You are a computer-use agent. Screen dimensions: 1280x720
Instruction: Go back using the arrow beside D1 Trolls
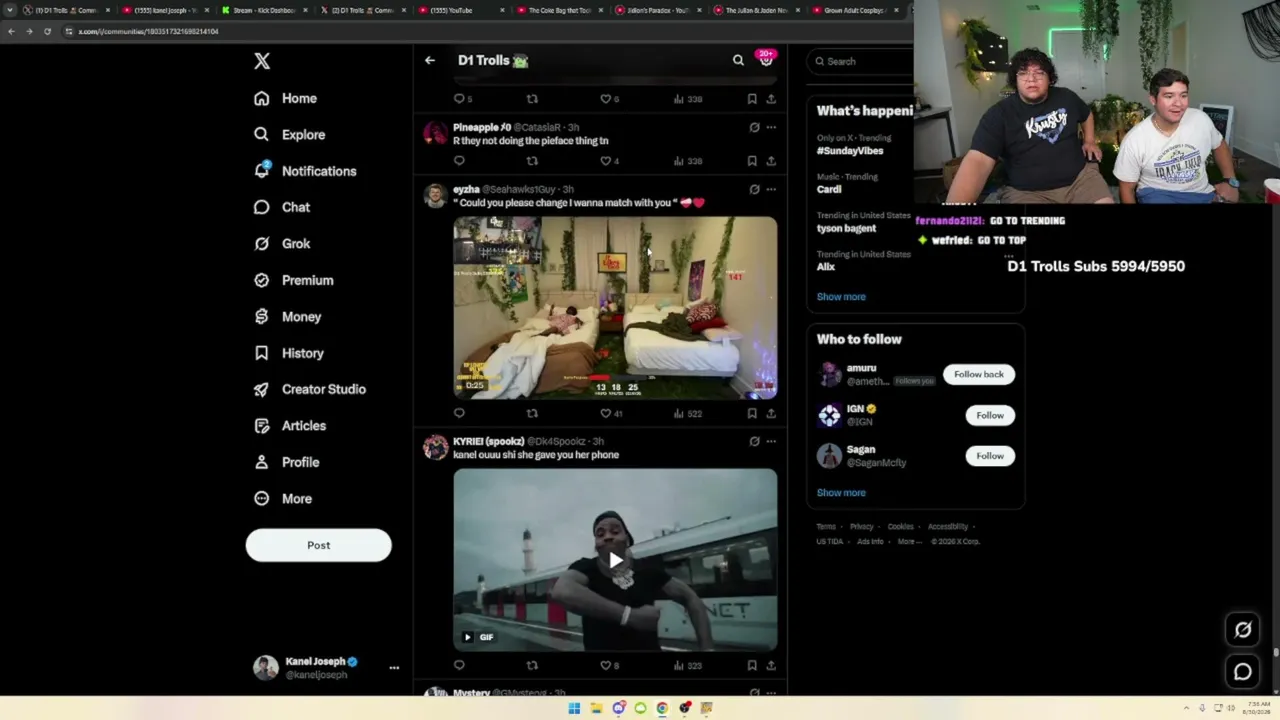coord(430,60)
